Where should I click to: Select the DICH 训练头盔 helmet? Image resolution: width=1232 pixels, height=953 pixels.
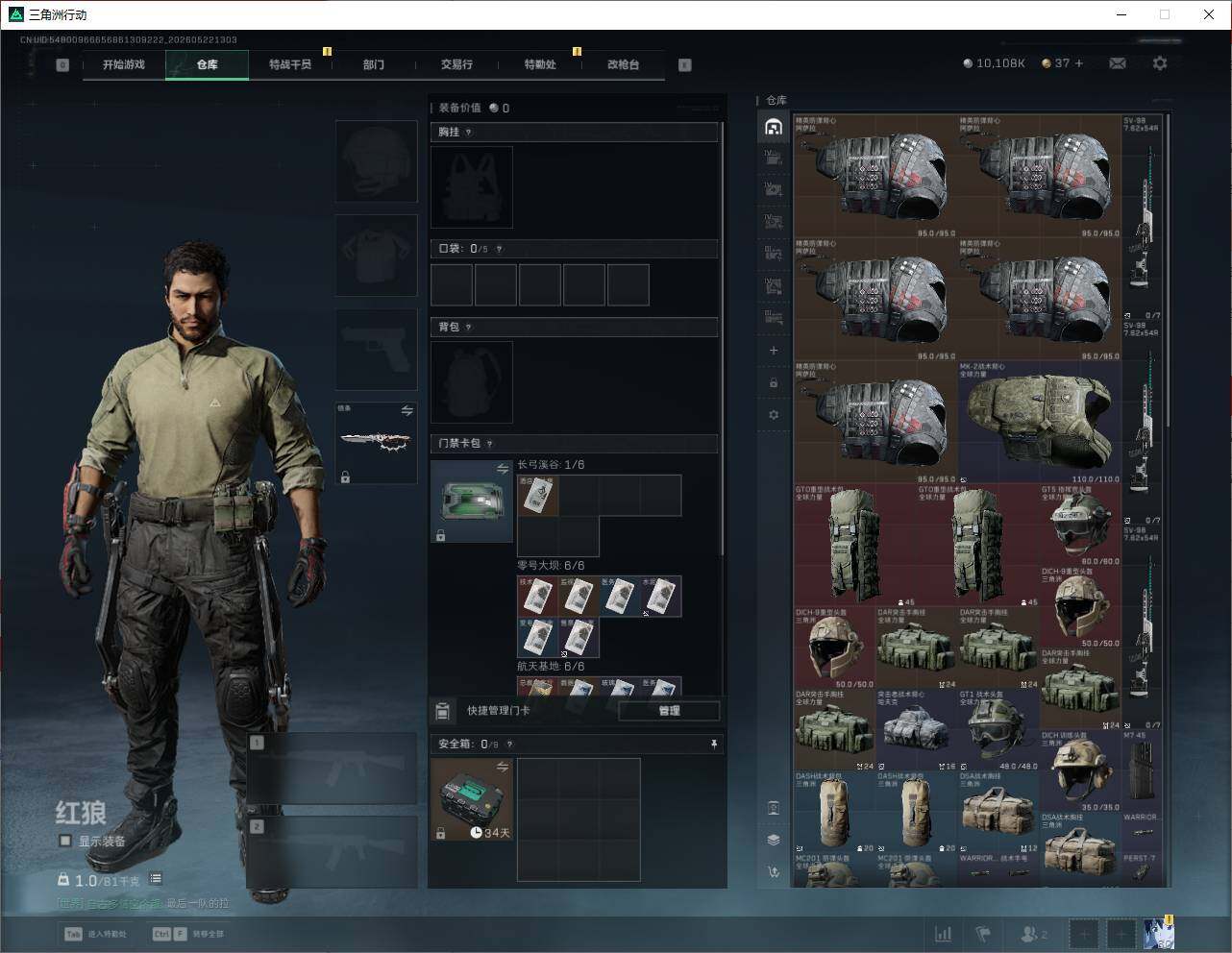tap(1080, 770)
